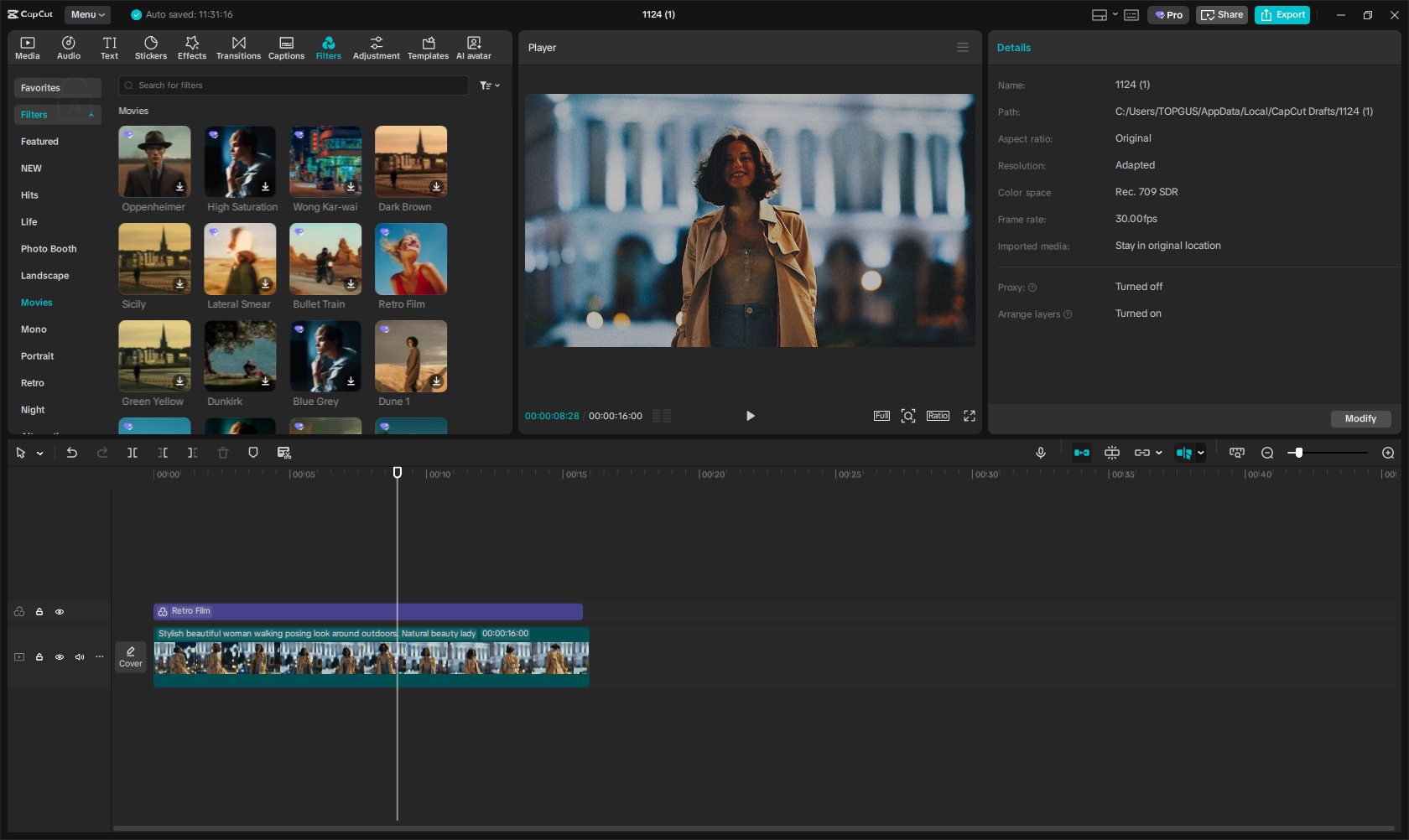
Task: Collapse the Filters category list
Action: pos(91,115)
